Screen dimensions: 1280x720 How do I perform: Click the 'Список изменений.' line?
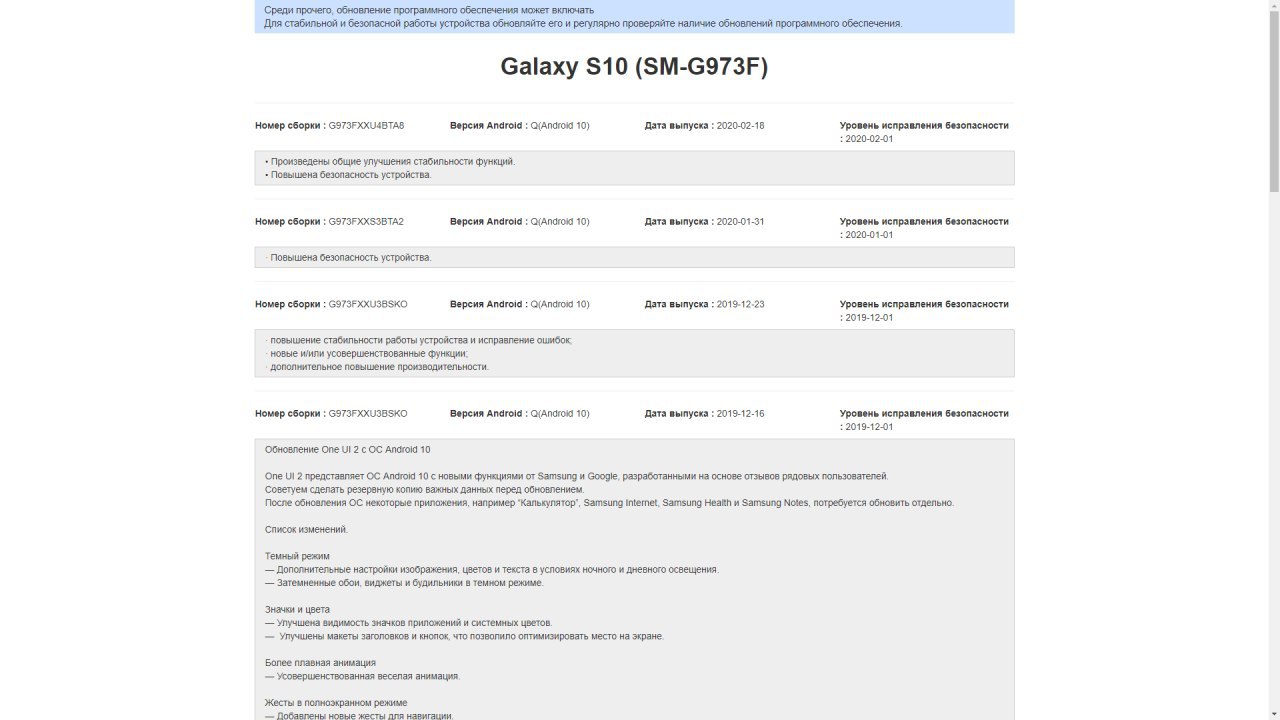(306, 530)
